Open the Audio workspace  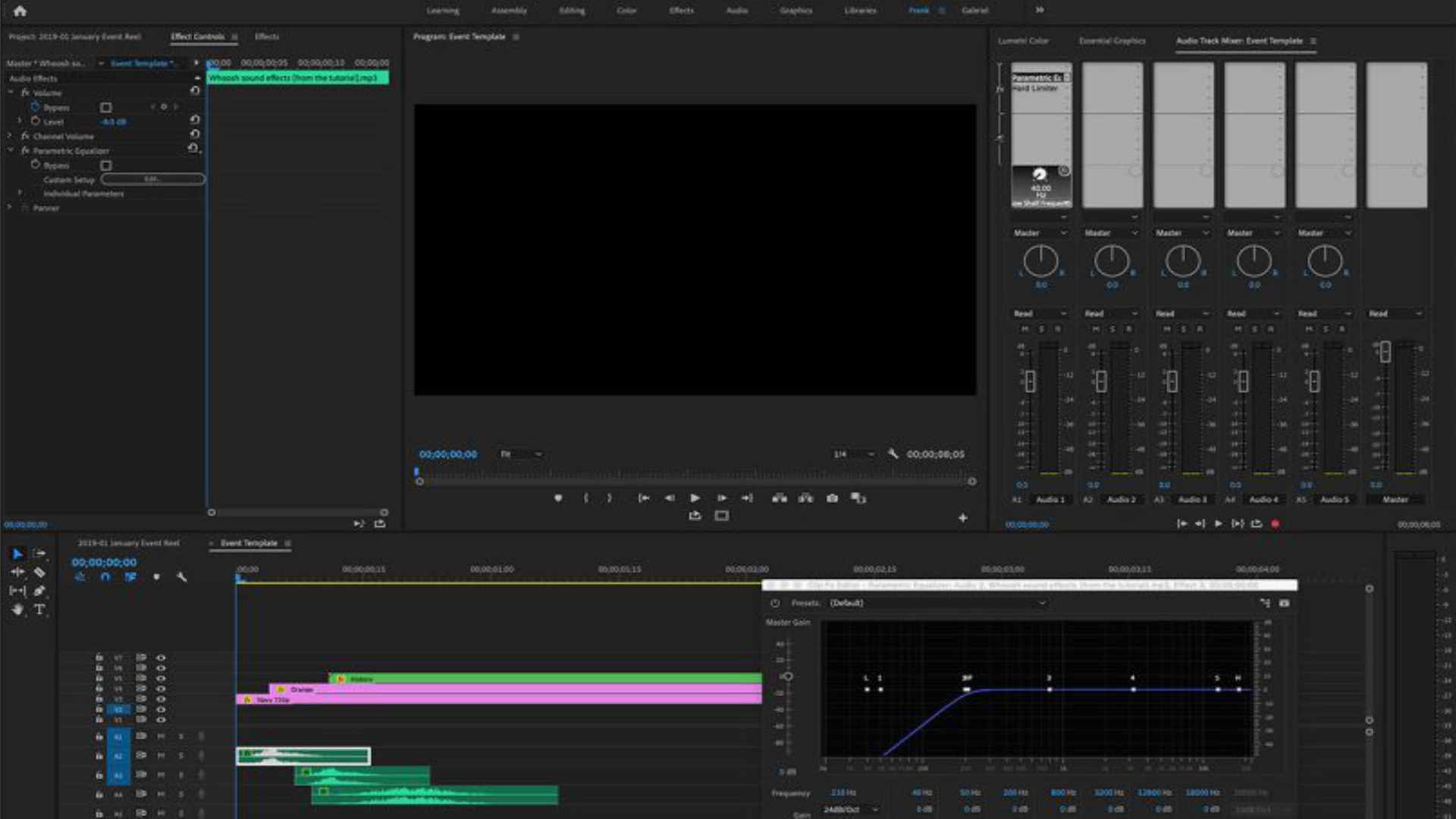coord(737,11)
